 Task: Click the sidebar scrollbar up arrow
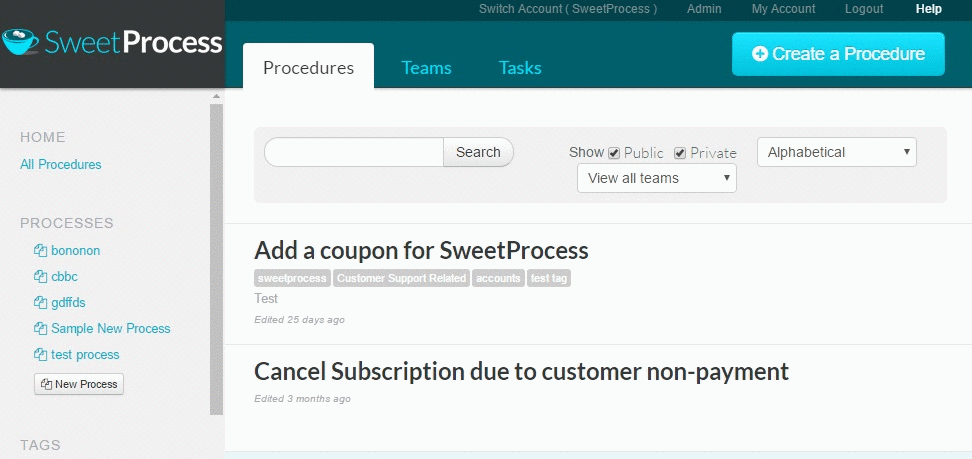[x=216, y=96]
